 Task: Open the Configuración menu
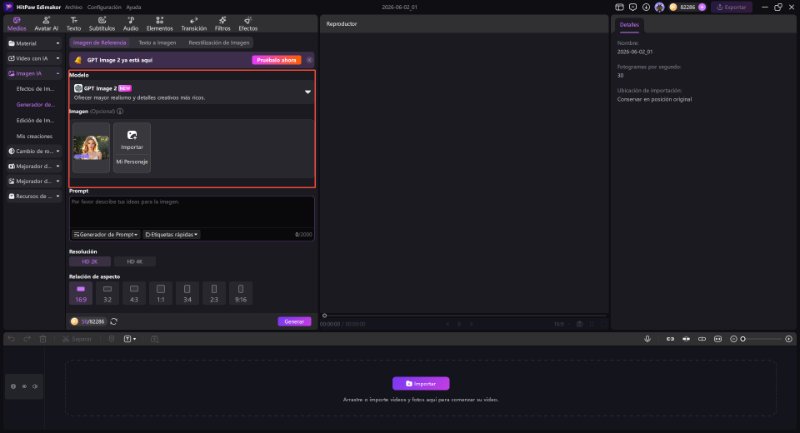(x=104, y=7)
